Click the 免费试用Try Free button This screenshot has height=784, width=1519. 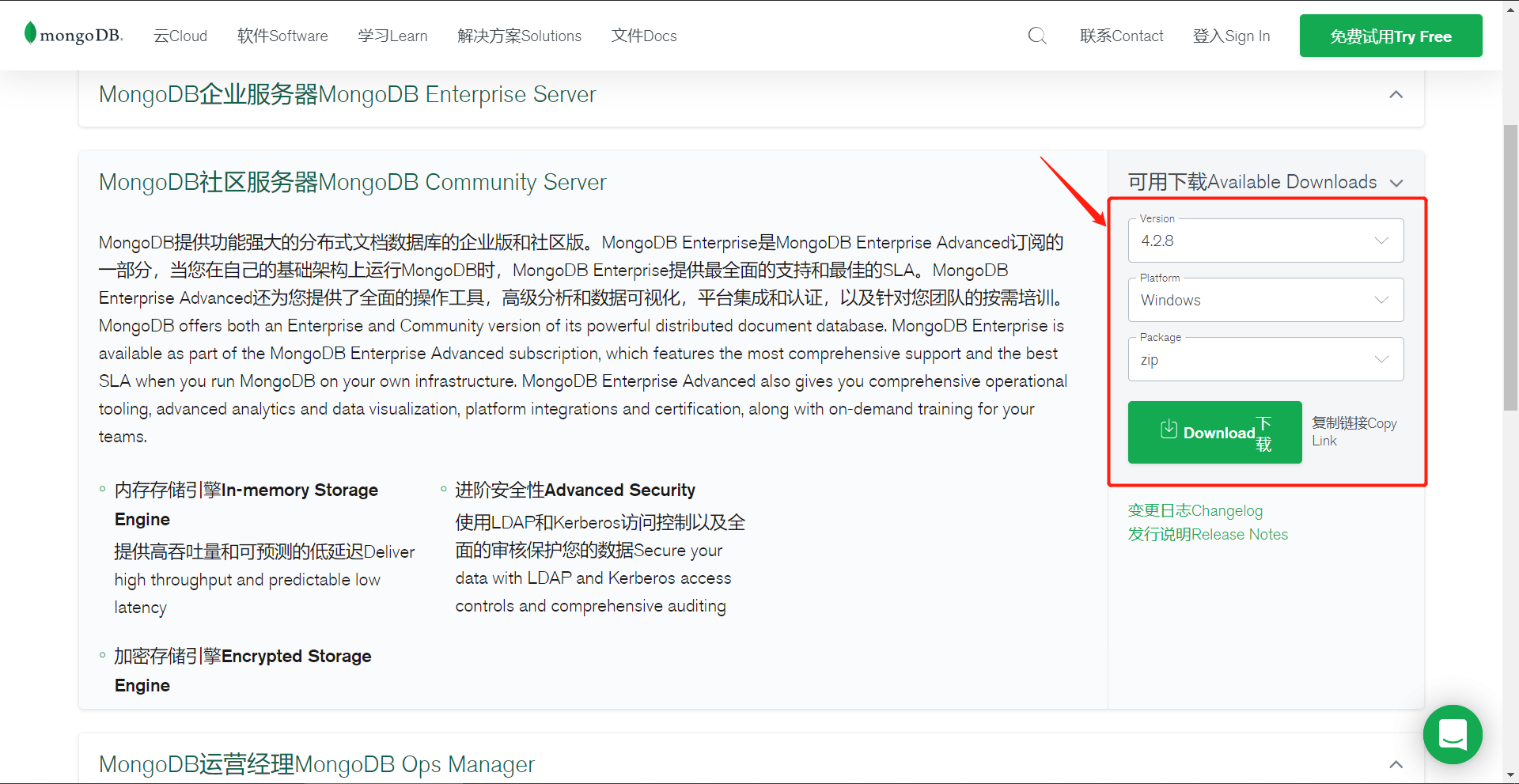[1391, 36]
